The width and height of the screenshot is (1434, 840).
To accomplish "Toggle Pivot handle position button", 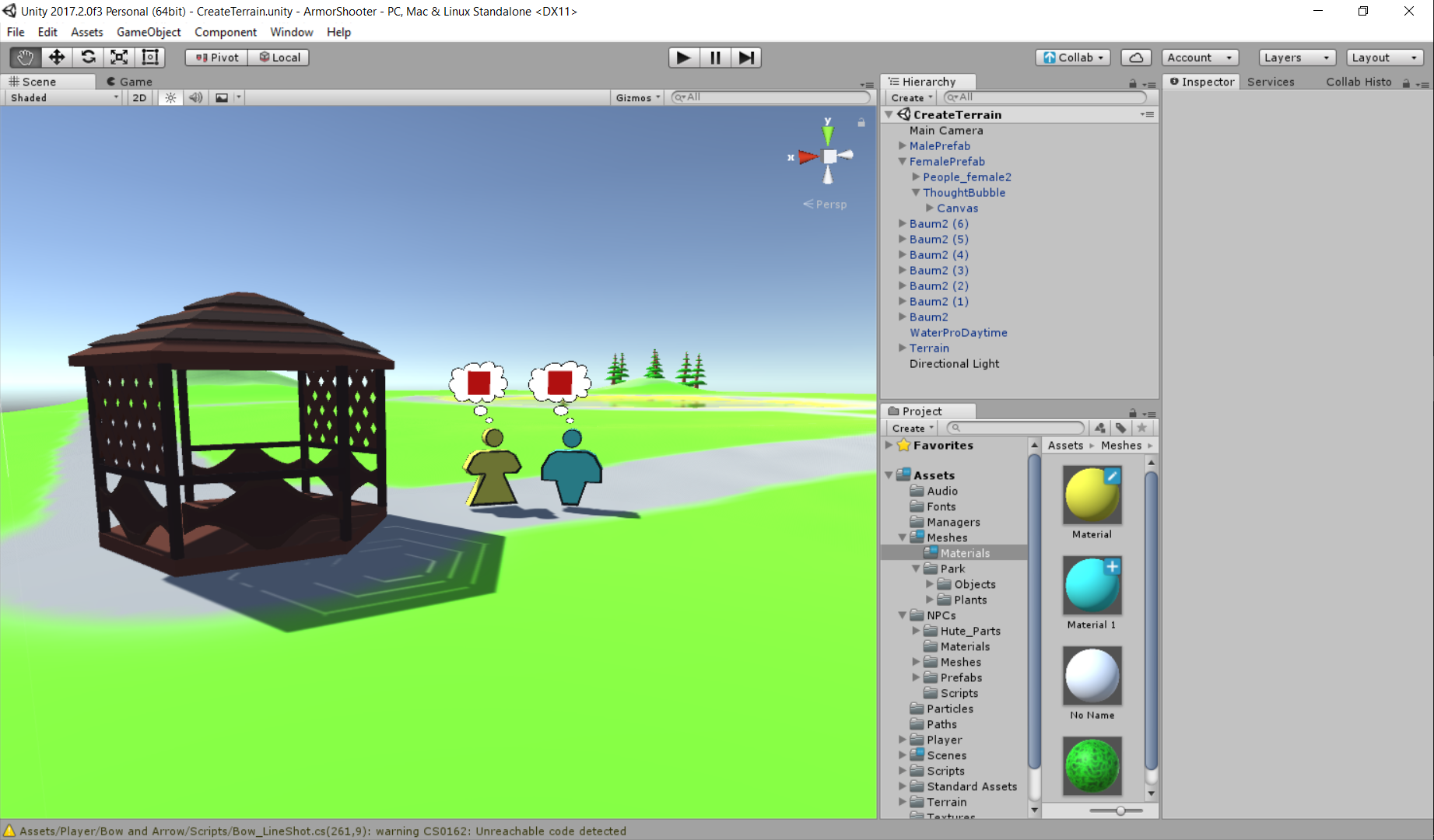I will coord(217,58).
